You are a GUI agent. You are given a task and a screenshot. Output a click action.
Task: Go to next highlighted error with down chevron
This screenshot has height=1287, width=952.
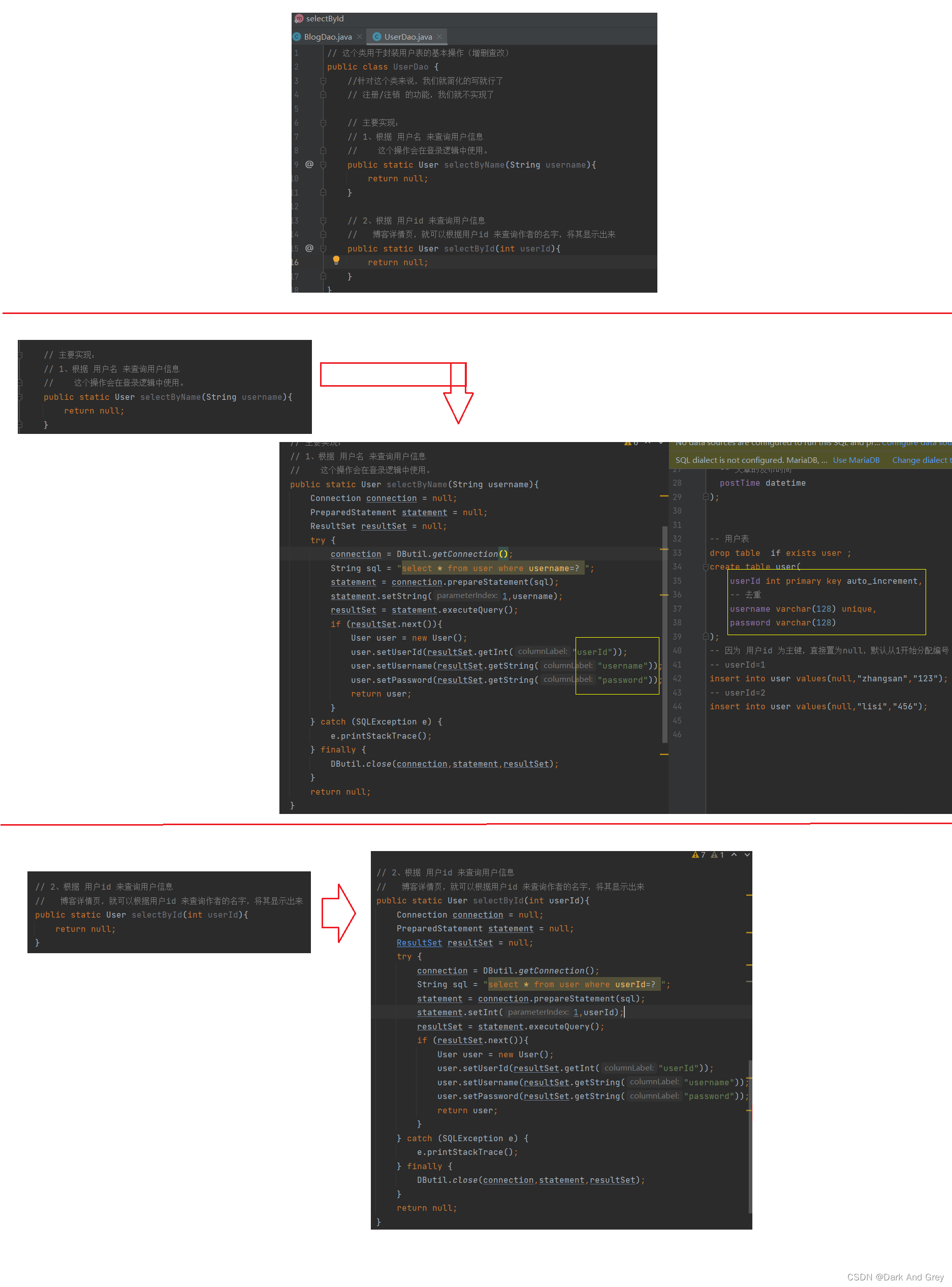tap(747, 855)
